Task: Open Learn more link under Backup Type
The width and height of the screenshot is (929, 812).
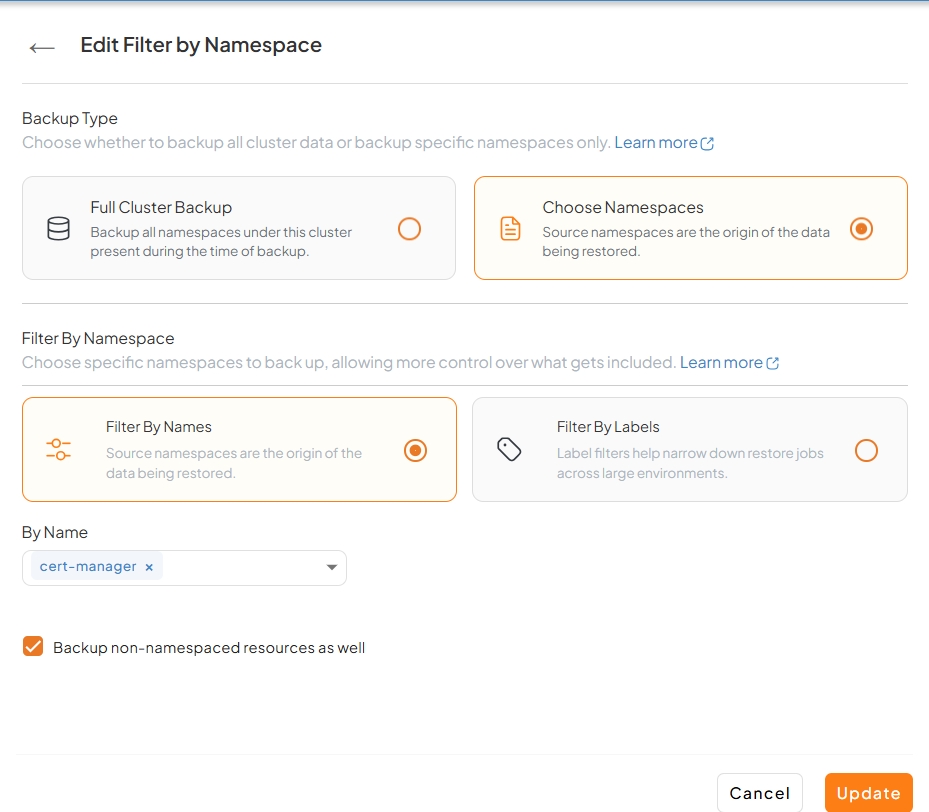Action: [664, 143]
